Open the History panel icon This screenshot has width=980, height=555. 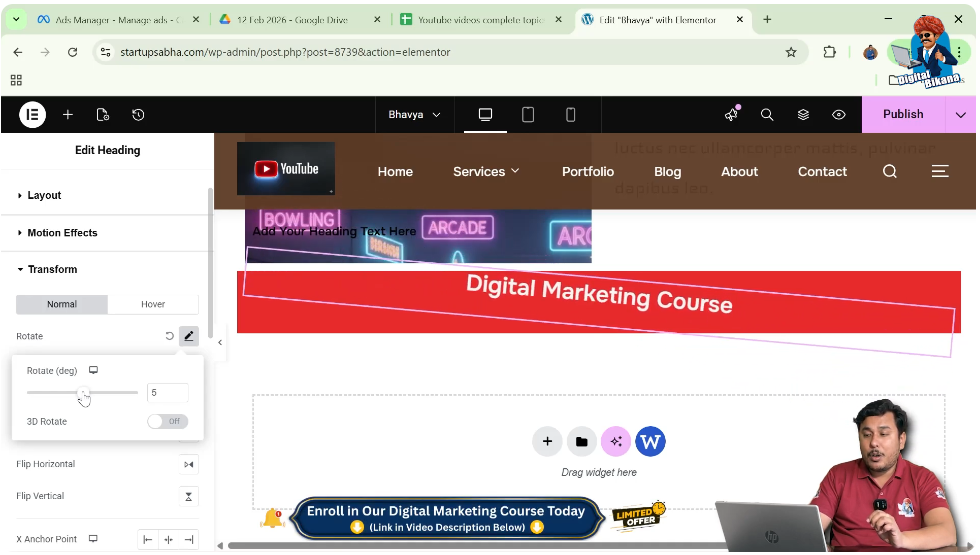pyautogui.click(x=138, y=115)
